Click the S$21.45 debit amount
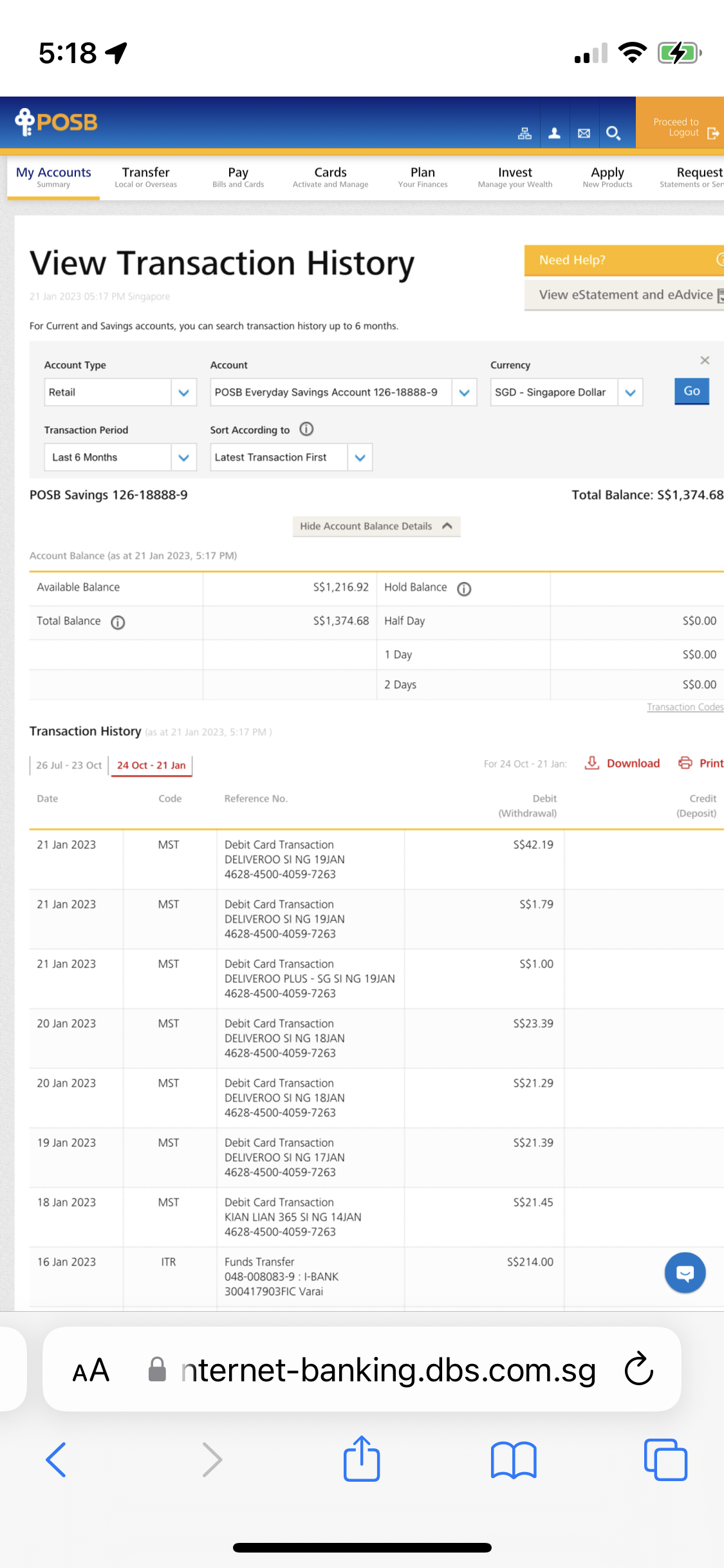 (x=533, y=1202)
